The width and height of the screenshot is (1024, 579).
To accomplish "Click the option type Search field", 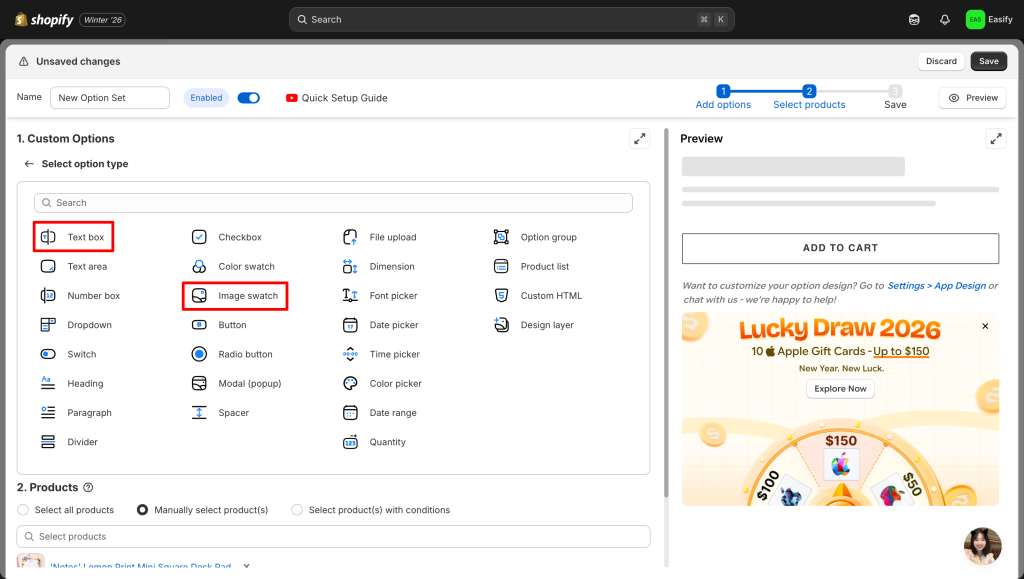I will click(333, 203).
